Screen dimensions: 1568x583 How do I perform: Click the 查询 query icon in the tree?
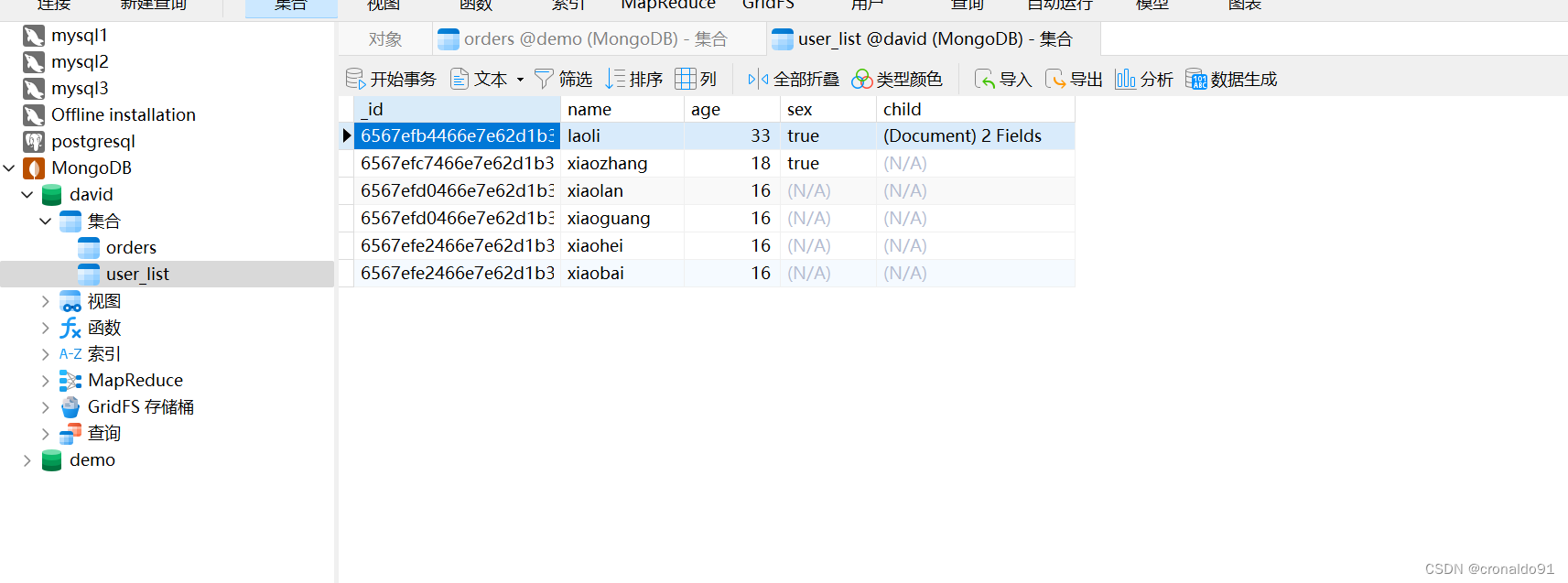point(70,434)
